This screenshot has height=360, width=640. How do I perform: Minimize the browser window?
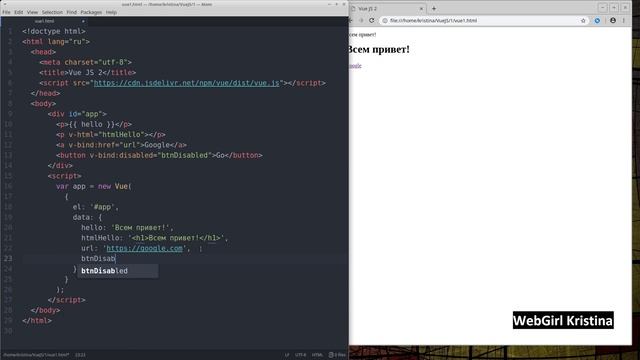602,8
